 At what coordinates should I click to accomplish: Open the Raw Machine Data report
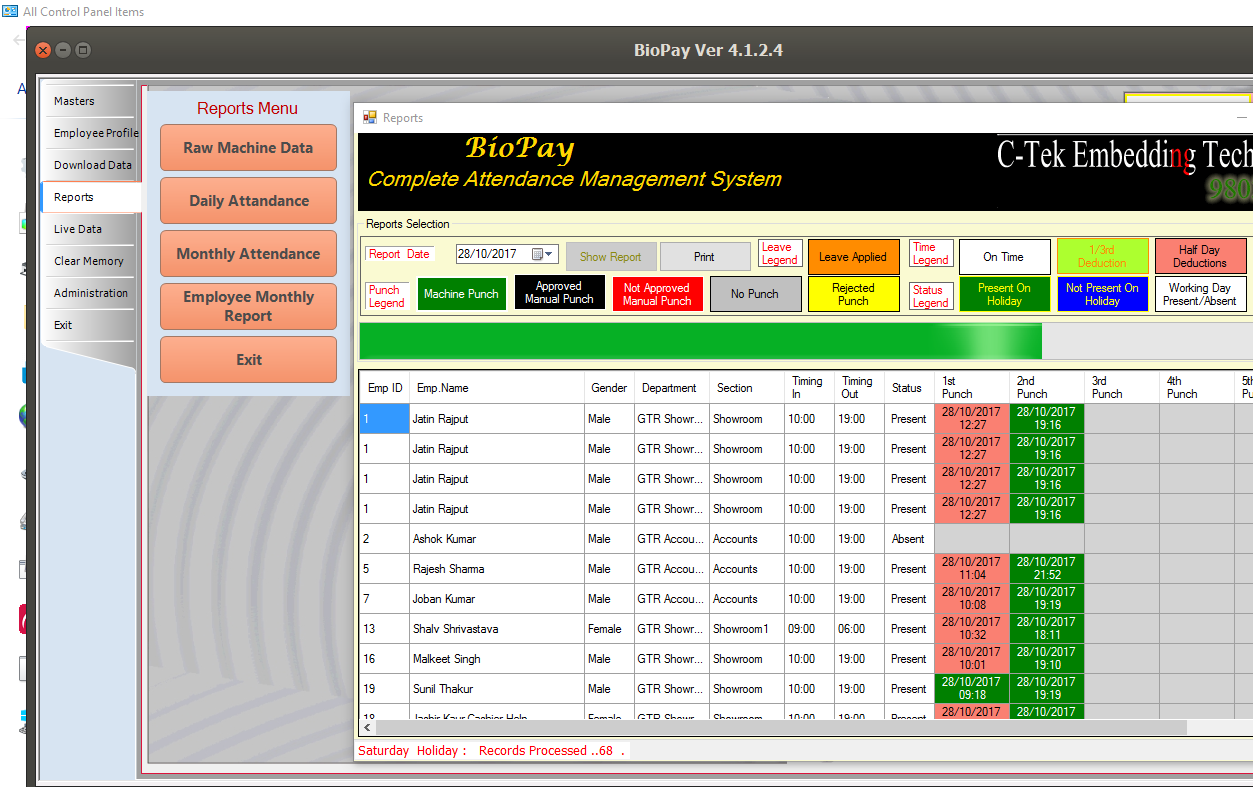248,148
